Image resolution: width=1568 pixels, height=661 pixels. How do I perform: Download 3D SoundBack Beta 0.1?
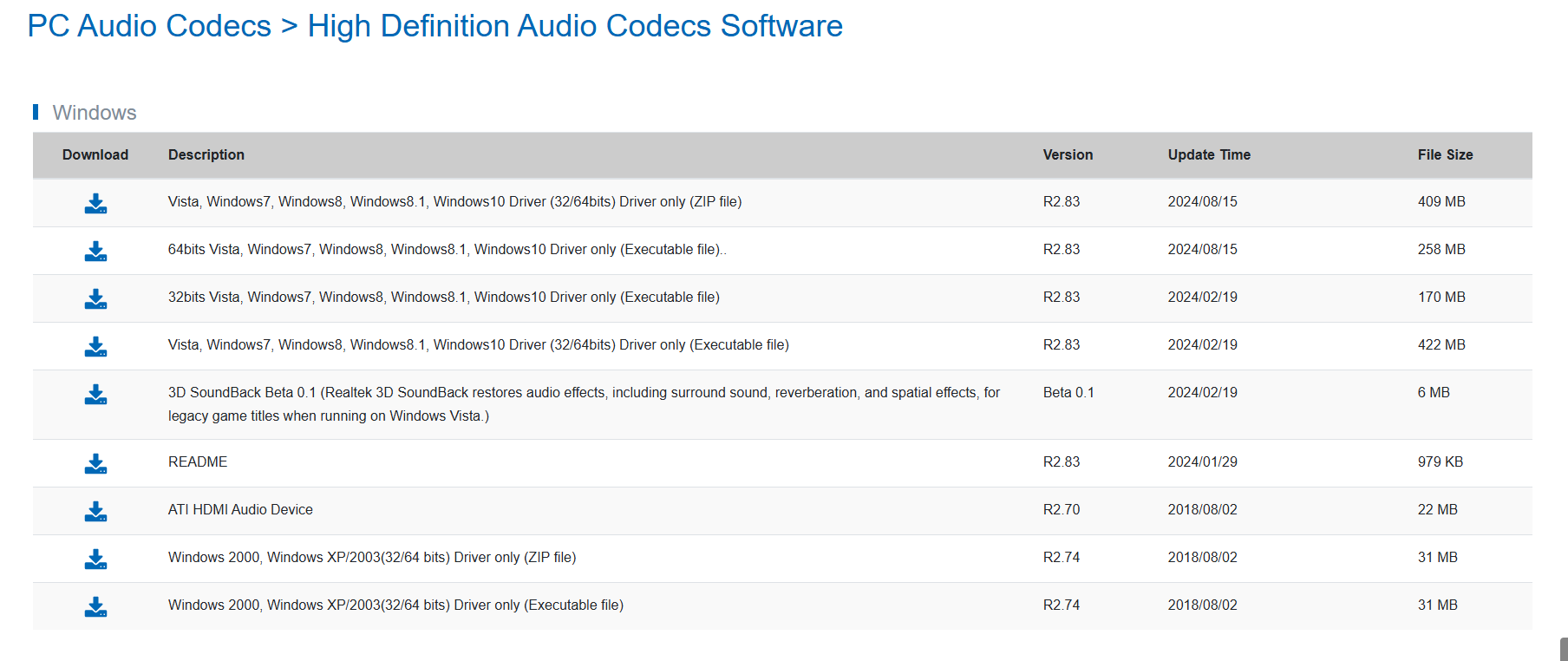click(x=95, y=395)
